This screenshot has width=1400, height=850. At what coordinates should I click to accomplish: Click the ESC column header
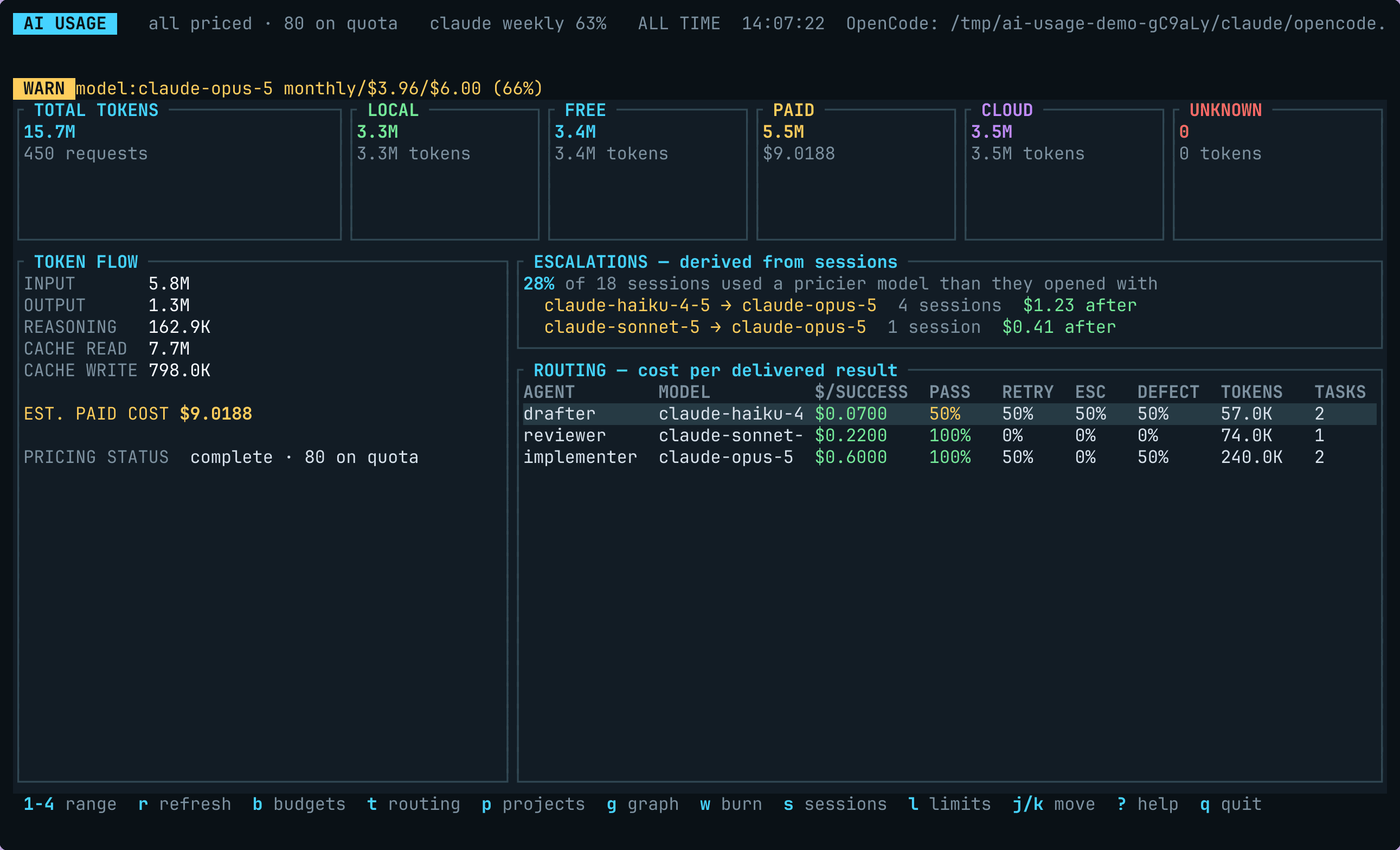(x=1090, y=392)
